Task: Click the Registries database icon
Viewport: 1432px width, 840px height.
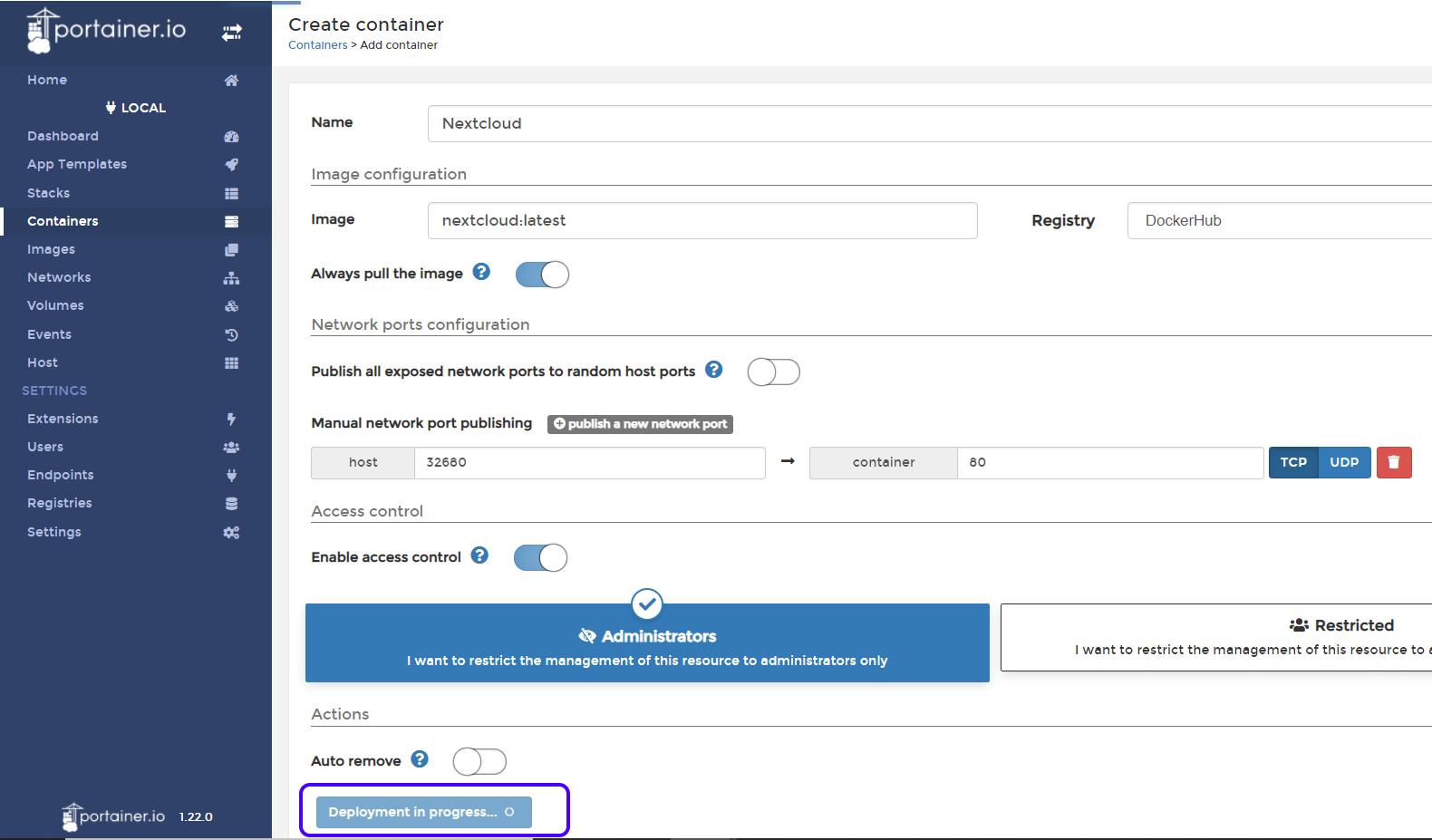Action: pos(231,503)
